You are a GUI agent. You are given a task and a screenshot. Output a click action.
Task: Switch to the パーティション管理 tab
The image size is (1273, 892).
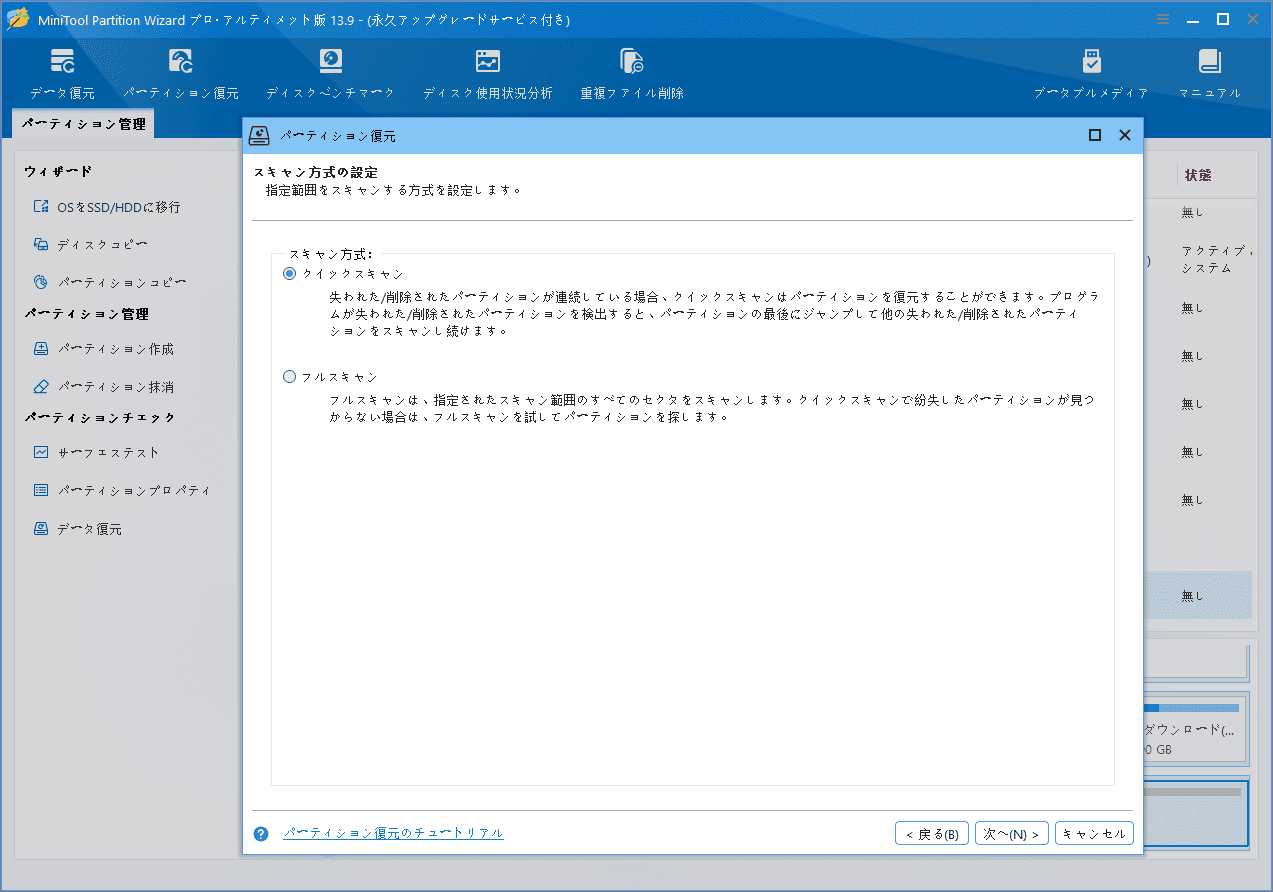pyautogui.click(x=83, y=125)
